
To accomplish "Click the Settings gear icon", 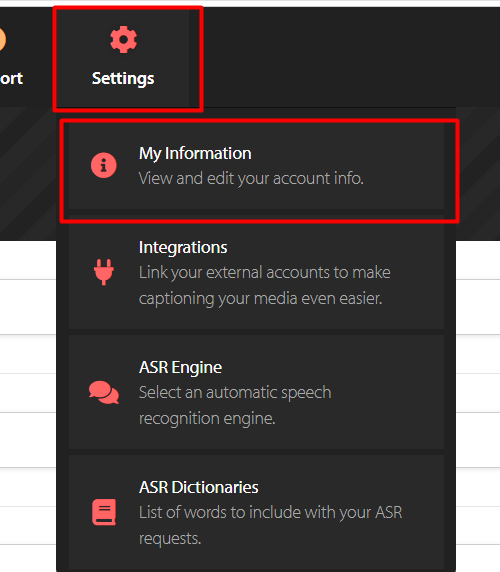I will [123, 39].
